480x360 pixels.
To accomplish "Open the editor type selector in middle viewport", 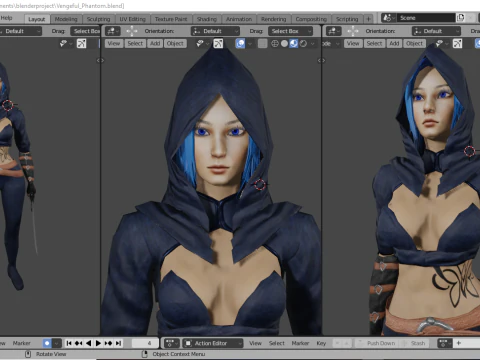I will coord(113,31).
